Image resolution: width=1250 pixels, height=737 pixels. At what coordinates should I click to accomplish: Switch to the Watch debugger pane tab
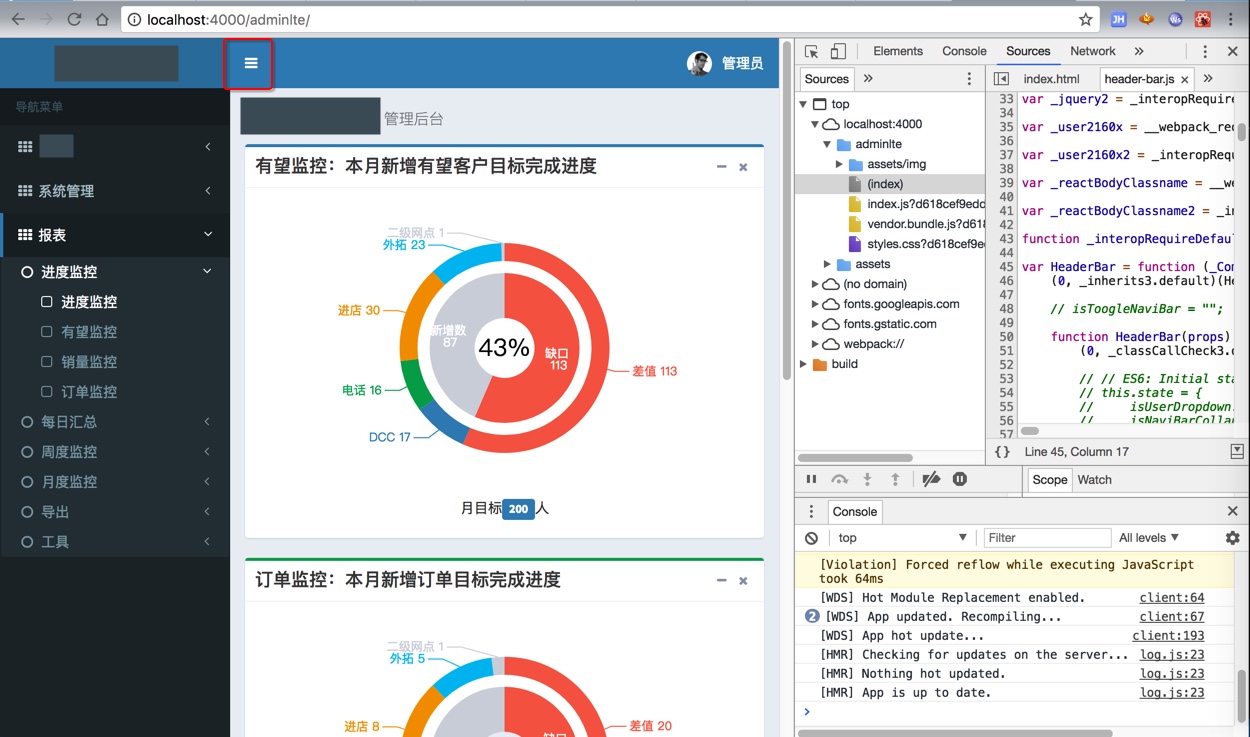1094,480
